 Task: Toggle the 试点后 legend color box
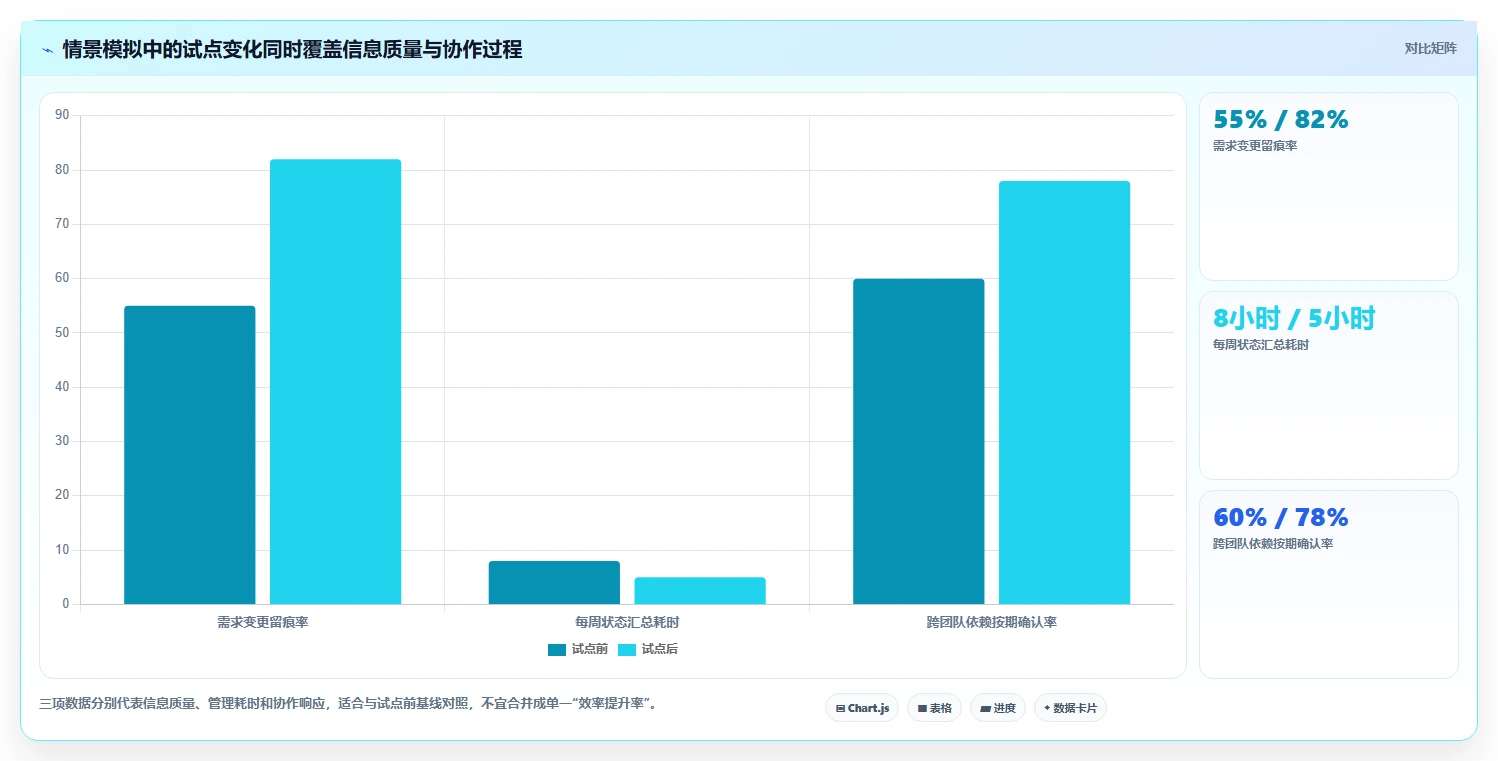click(x=627, y=650)
